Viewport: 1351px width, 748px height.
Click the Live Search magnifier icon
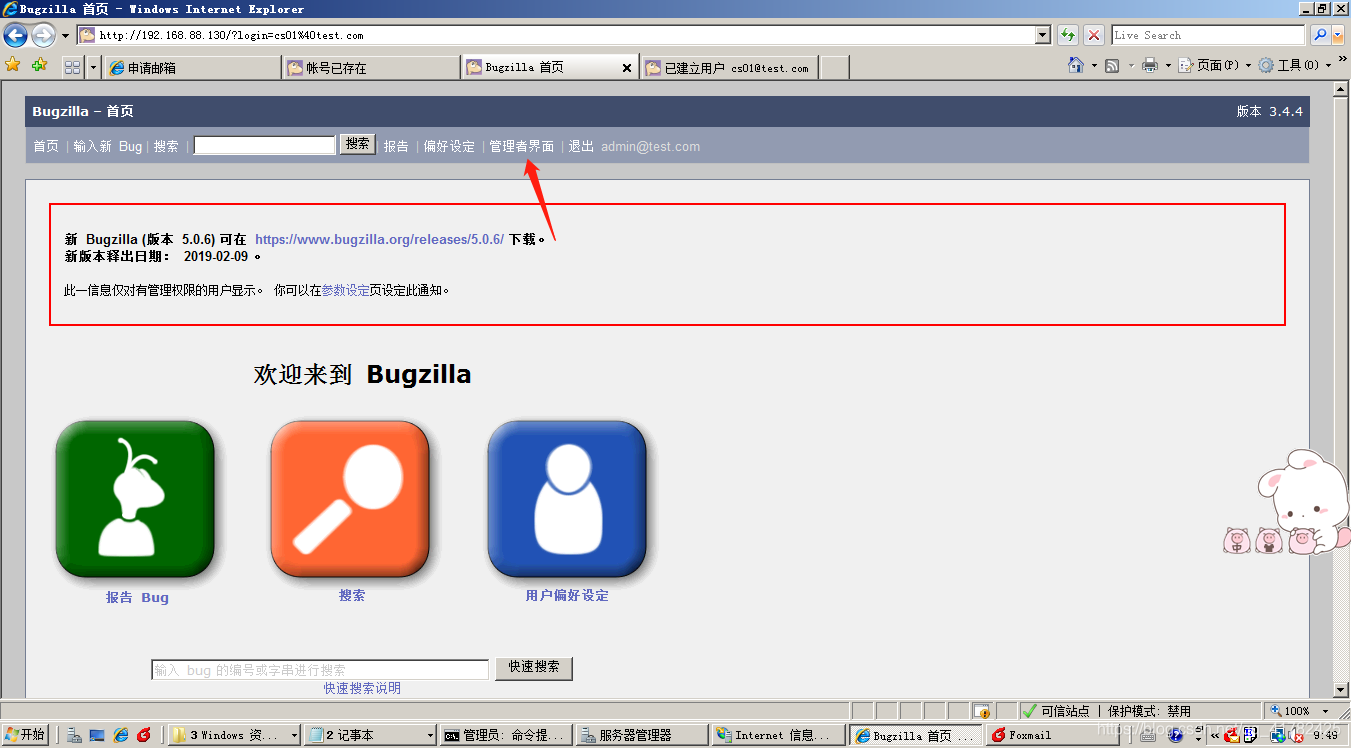point(1320,35)
